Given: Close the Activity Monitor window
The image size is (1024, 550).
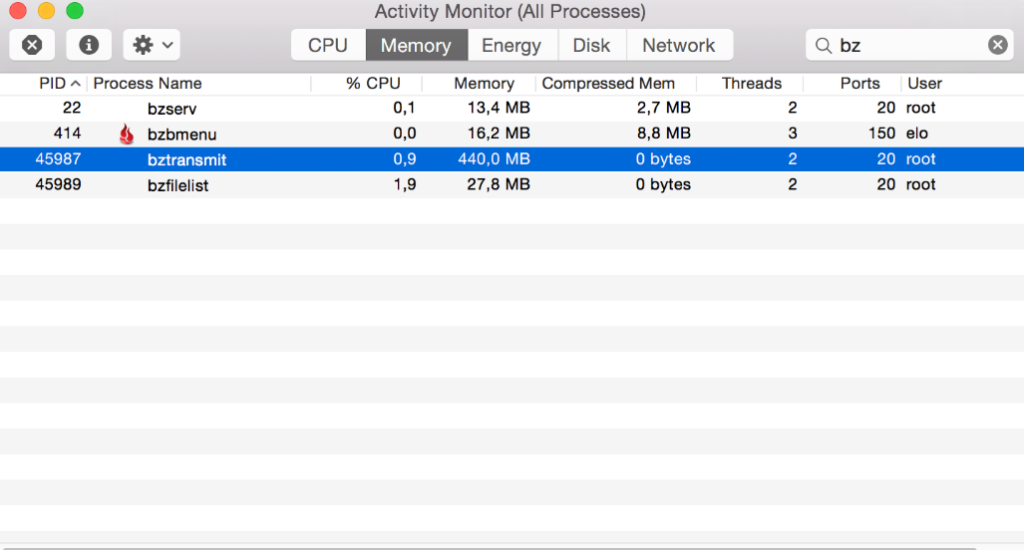Looking at the screenshot, I should tap(18, 10).
